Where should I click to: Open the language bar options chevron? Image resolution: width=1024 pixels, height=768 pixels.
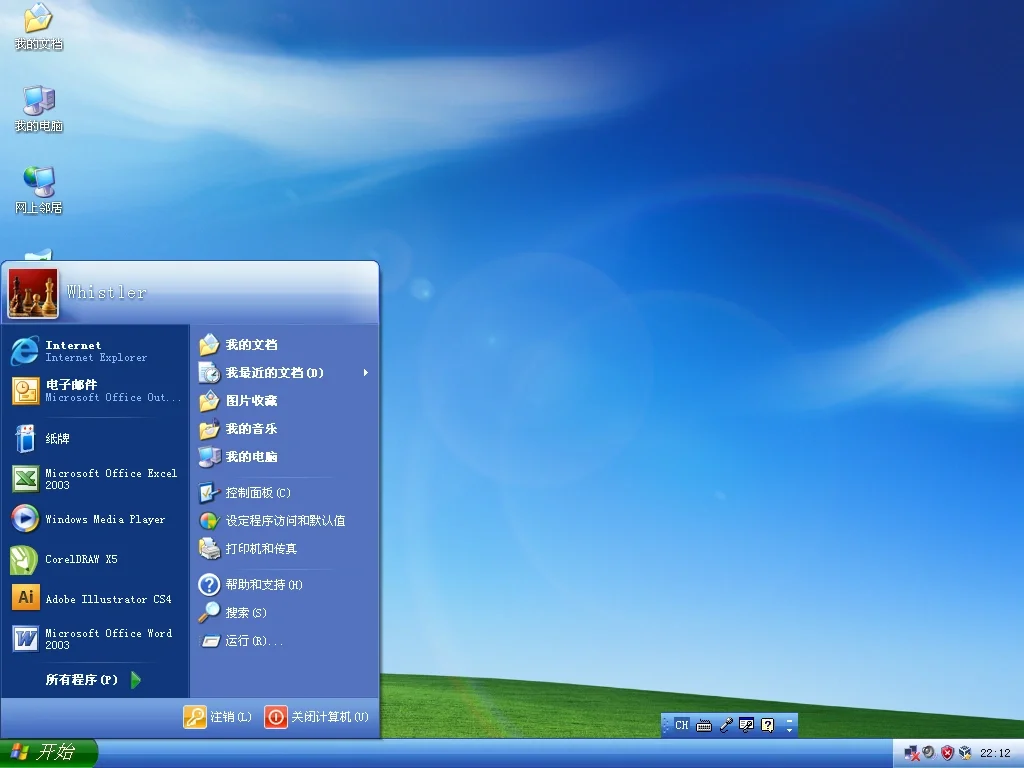[789, 727]
